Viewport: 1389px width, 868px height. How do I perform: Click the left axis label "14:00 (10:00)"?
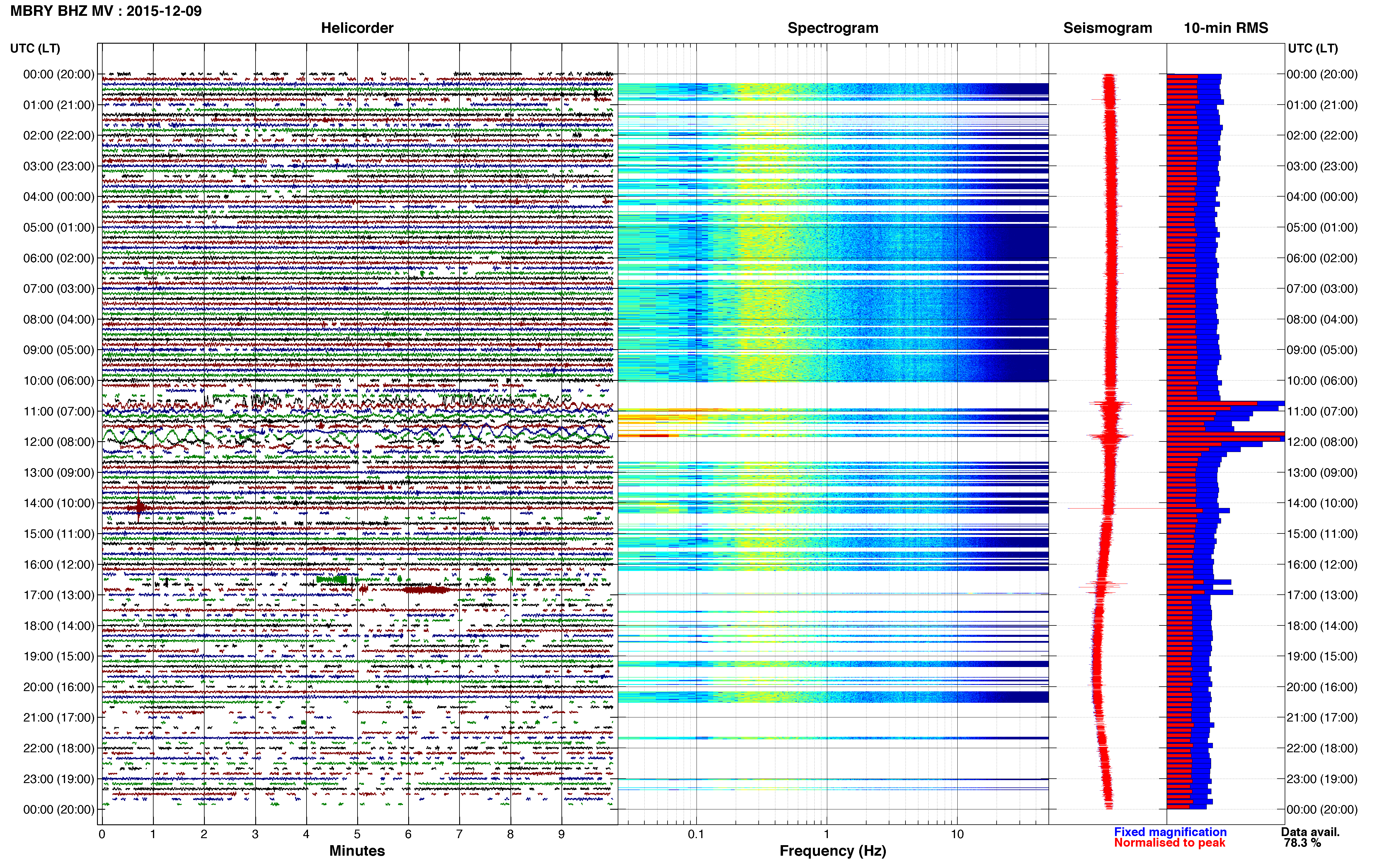point(59,504)
